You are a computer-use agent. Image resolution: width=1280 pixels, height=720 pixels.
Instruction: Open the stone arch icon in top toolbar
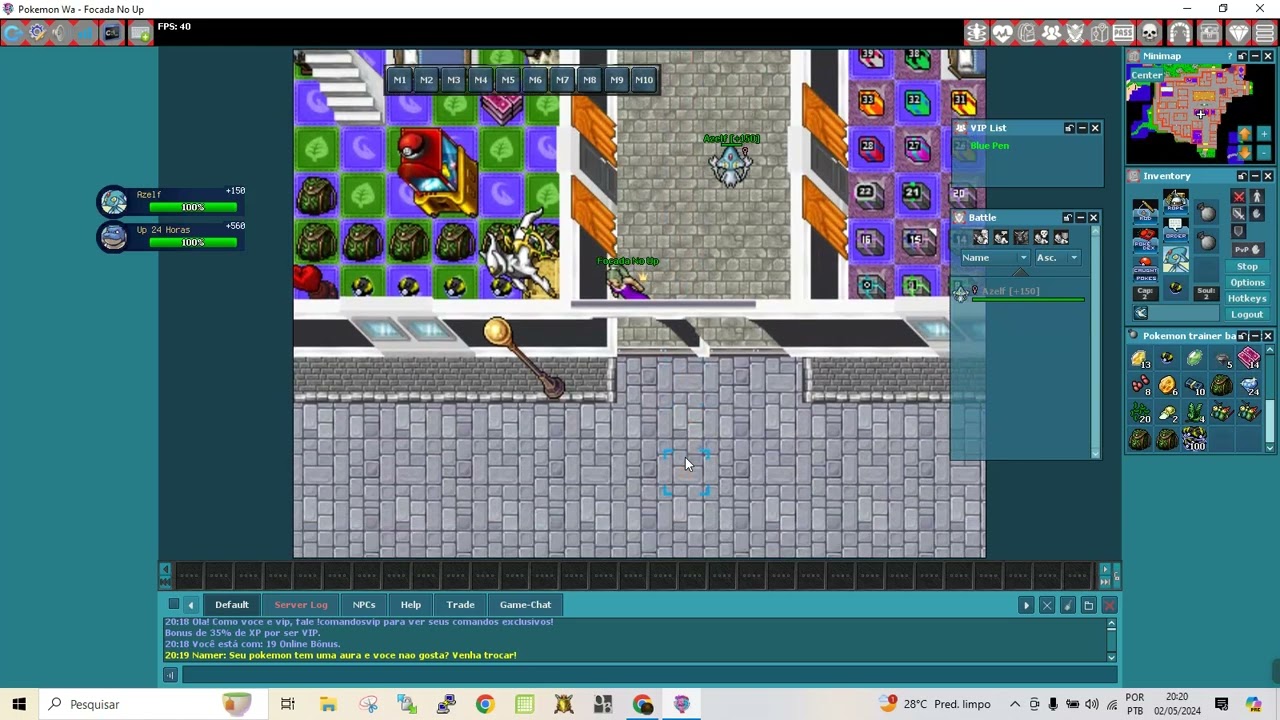tap(1179, 33)
